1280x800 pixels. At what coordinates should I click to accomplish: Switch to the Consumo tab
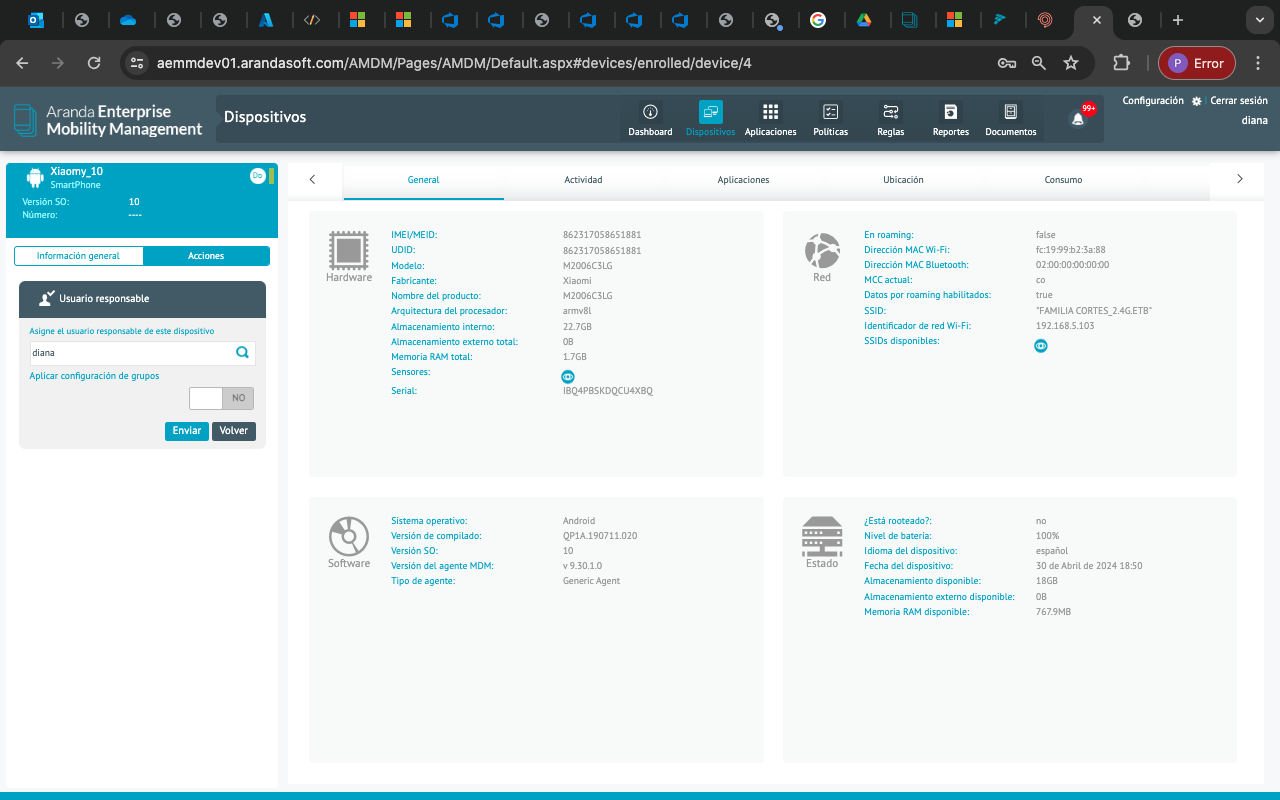(x=1063, y=180)
